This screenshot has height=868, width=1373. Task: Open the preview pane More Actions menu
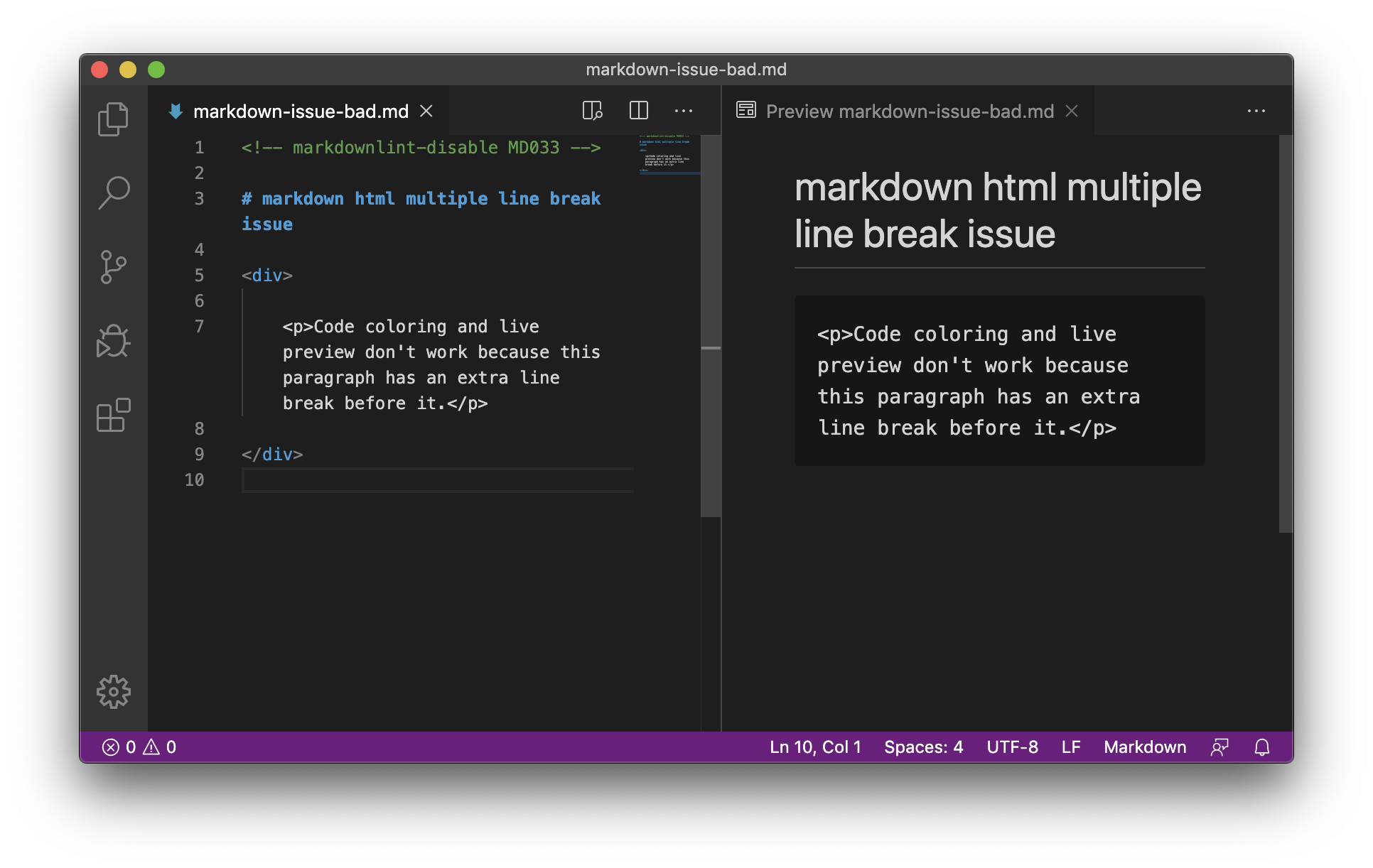tap(1256, 110)
